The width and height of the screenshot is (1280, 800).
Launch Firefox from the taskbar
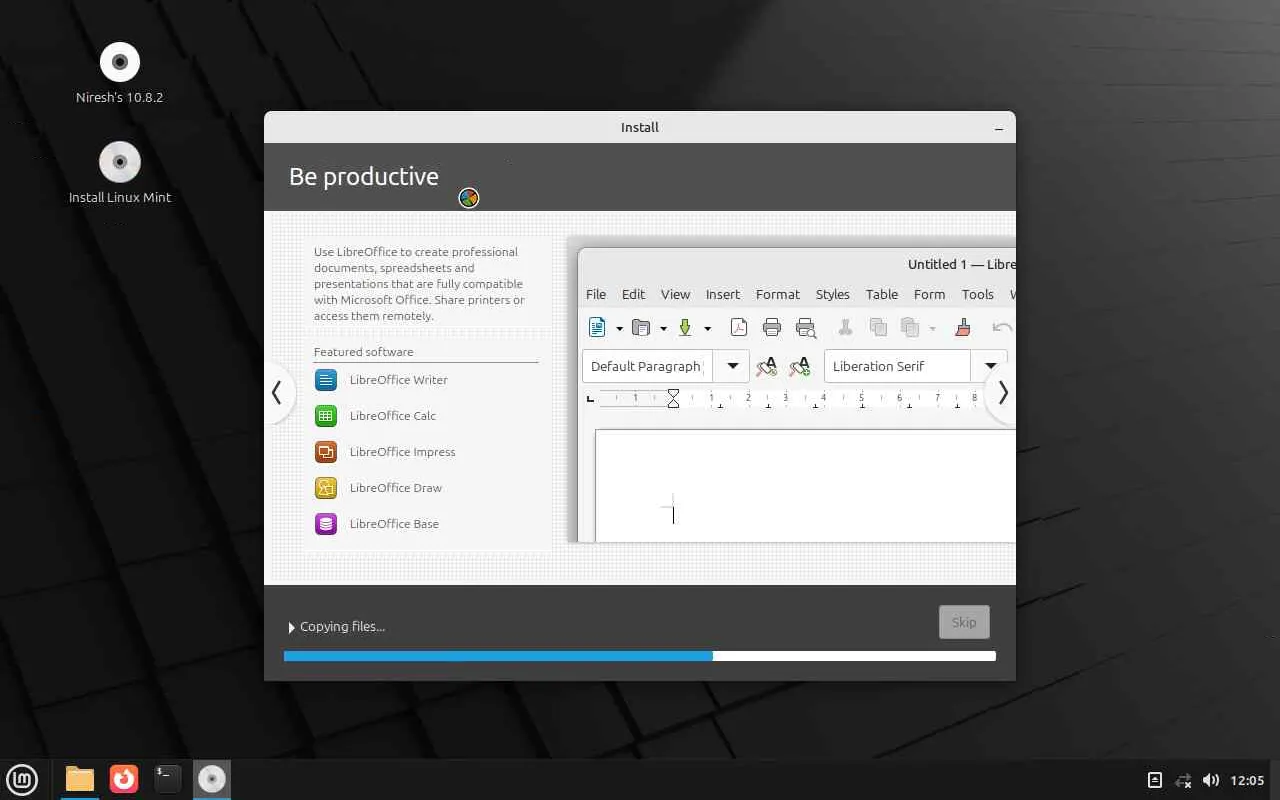124,778
